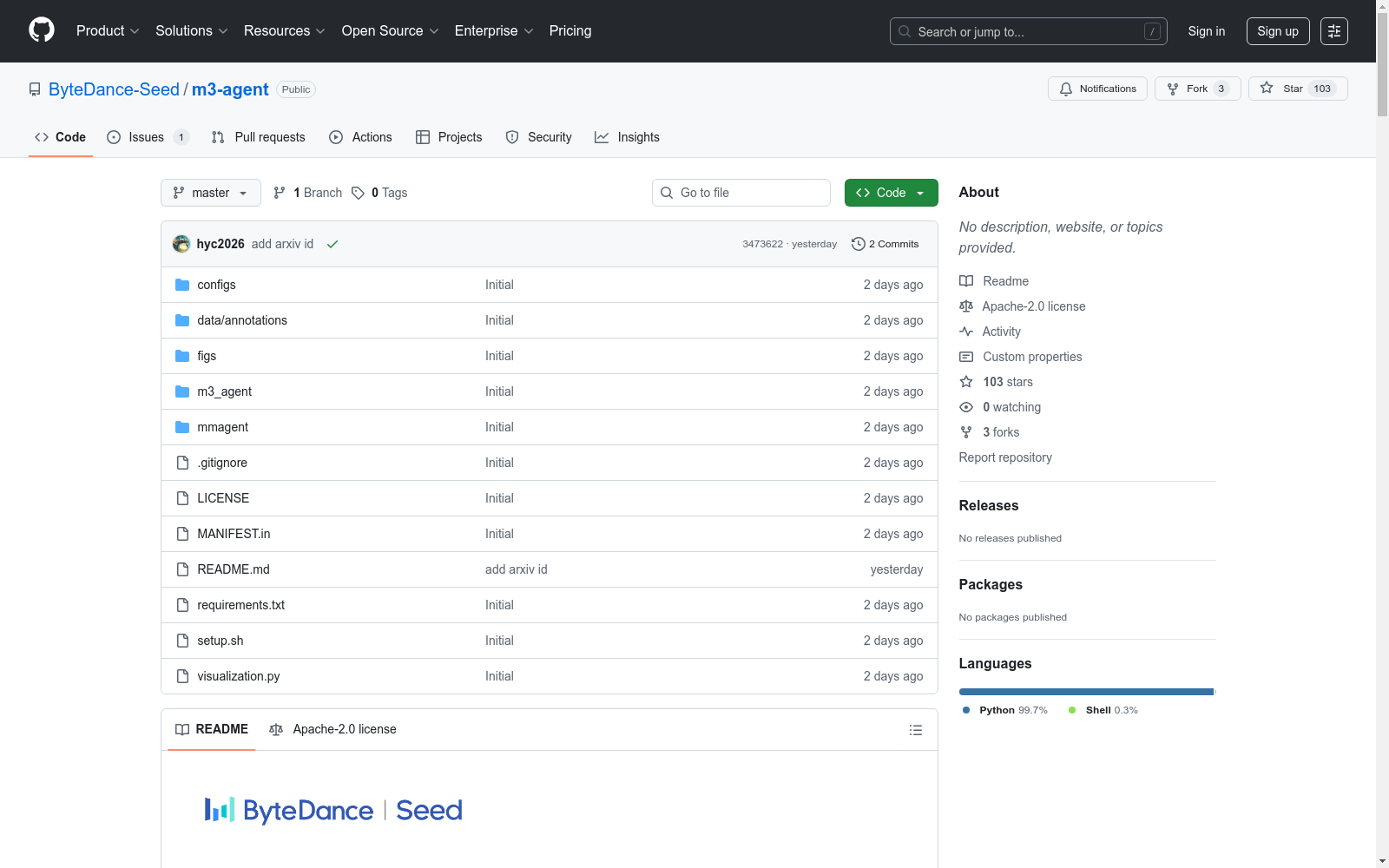
Task: Click the commit history clock icon
Action: [859, 244]
